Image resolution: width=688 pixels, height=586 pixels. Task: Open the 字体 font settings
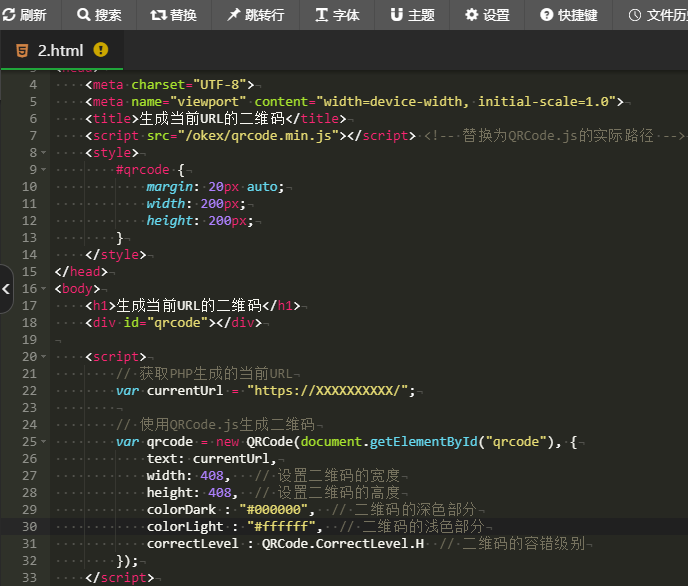click(337, 15)
